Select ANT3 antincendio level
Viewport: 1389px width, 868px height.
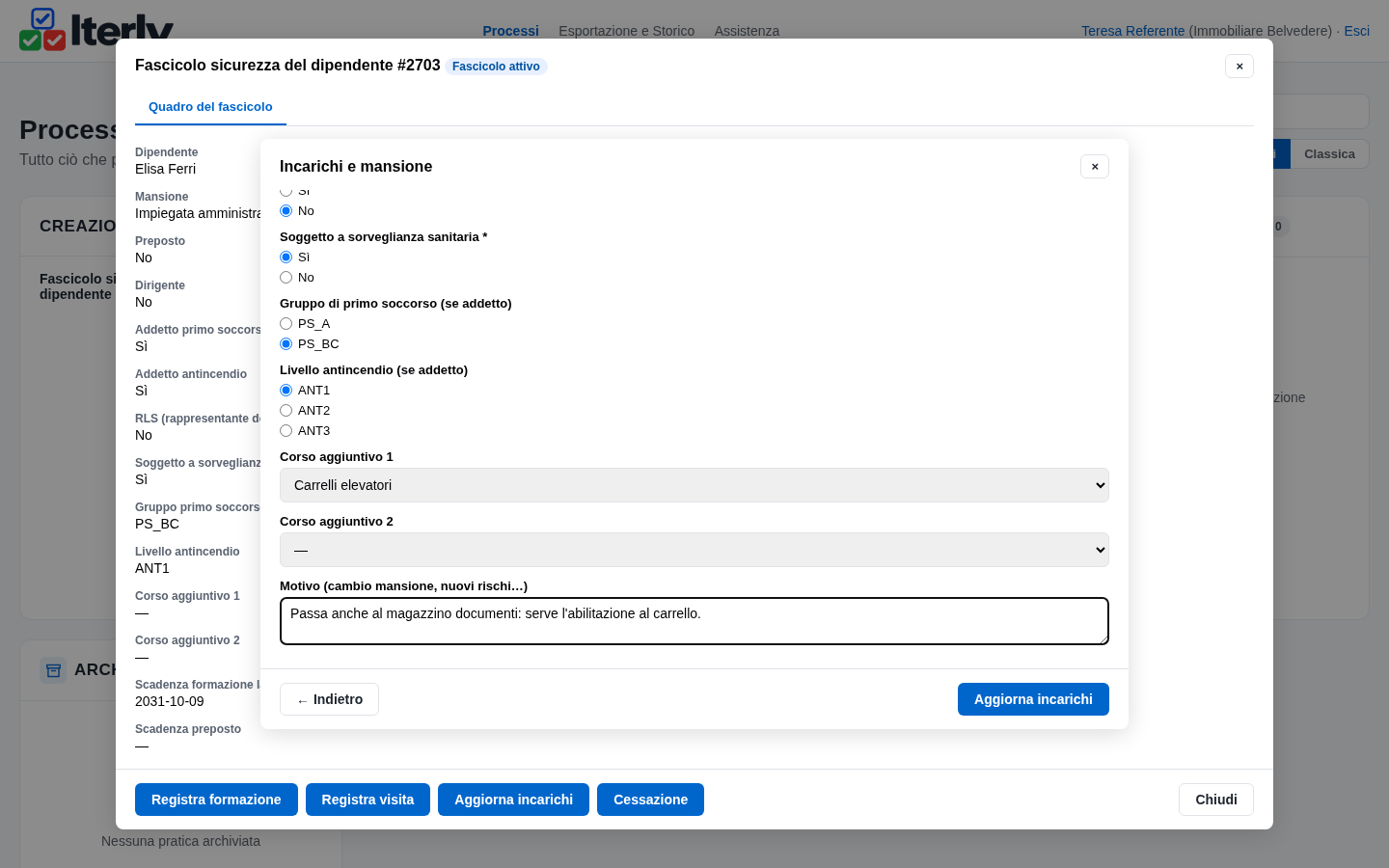[286, 431]
